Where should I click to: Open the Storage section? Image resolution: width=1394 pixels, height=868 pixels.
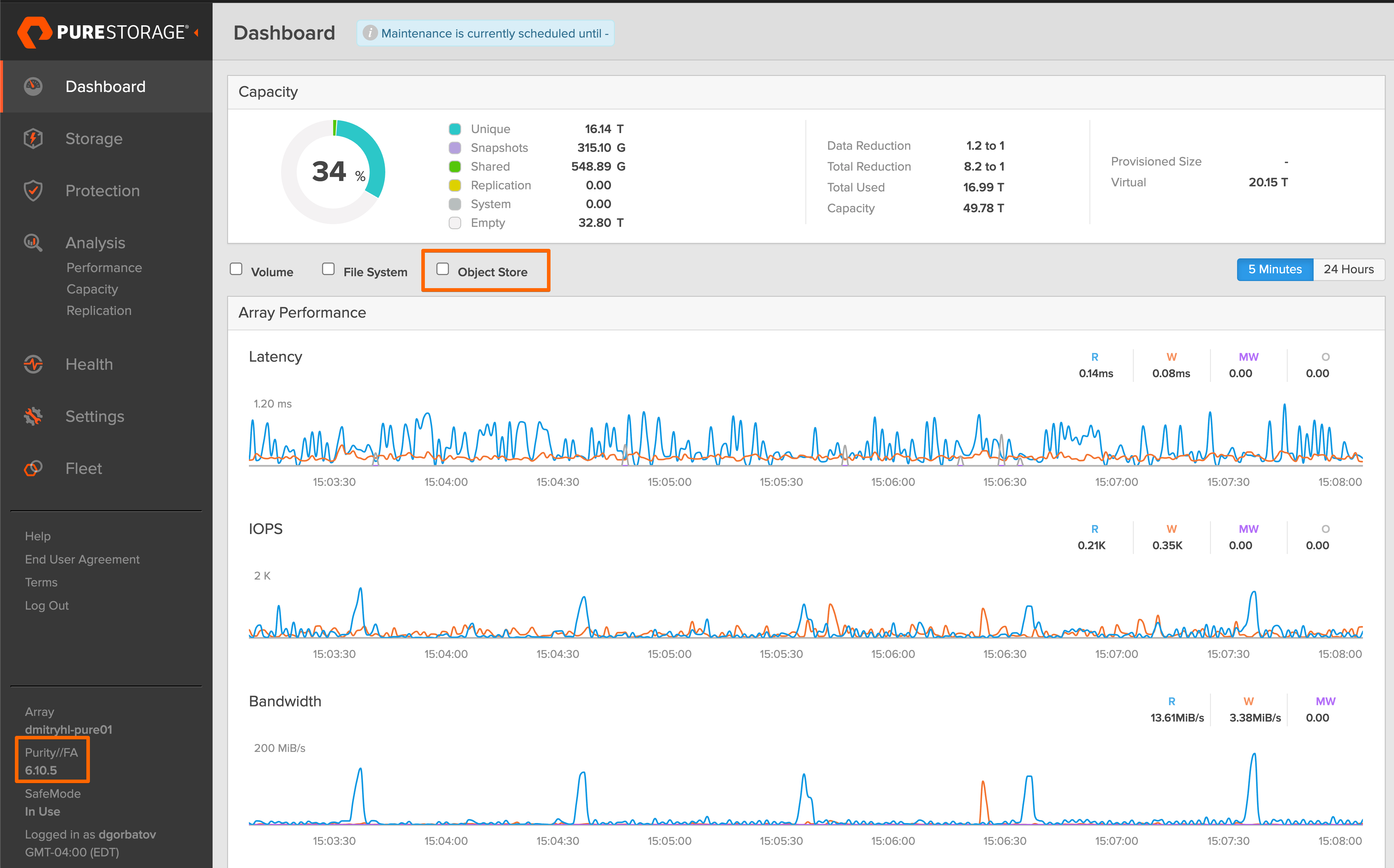(x=94, y=138)
